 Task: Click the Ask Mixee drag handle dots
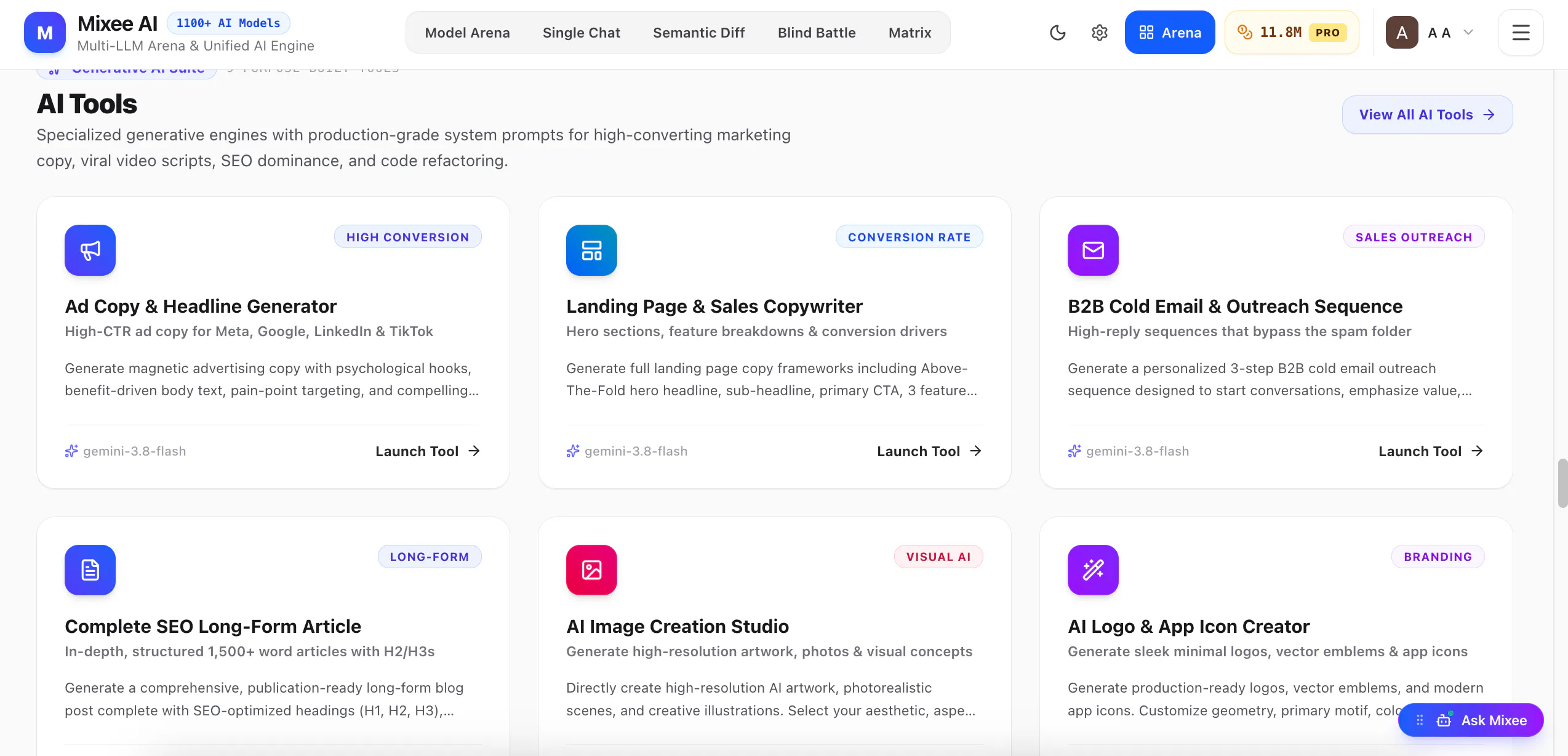(1420, 720)
